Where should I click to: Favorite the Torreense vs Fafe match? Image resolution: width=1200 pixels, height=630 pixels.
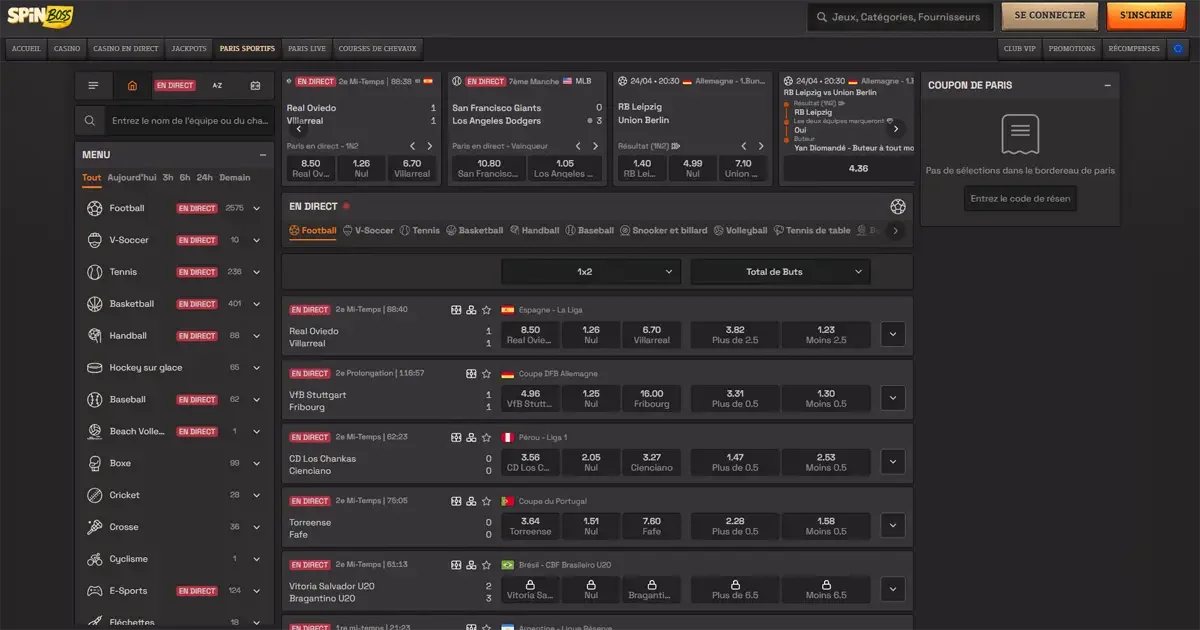click(487, 501)
